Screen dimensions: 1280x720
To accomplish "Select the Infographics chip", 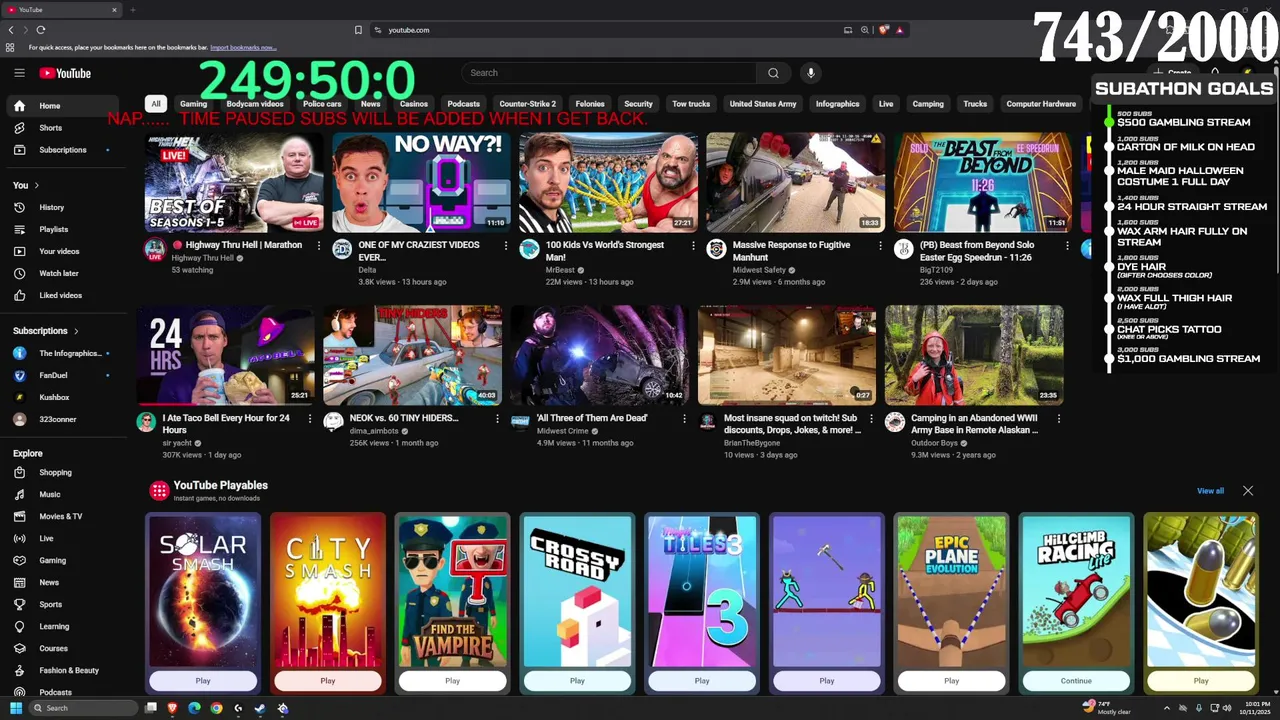I will pyautogui.click(x=837, y=104).
